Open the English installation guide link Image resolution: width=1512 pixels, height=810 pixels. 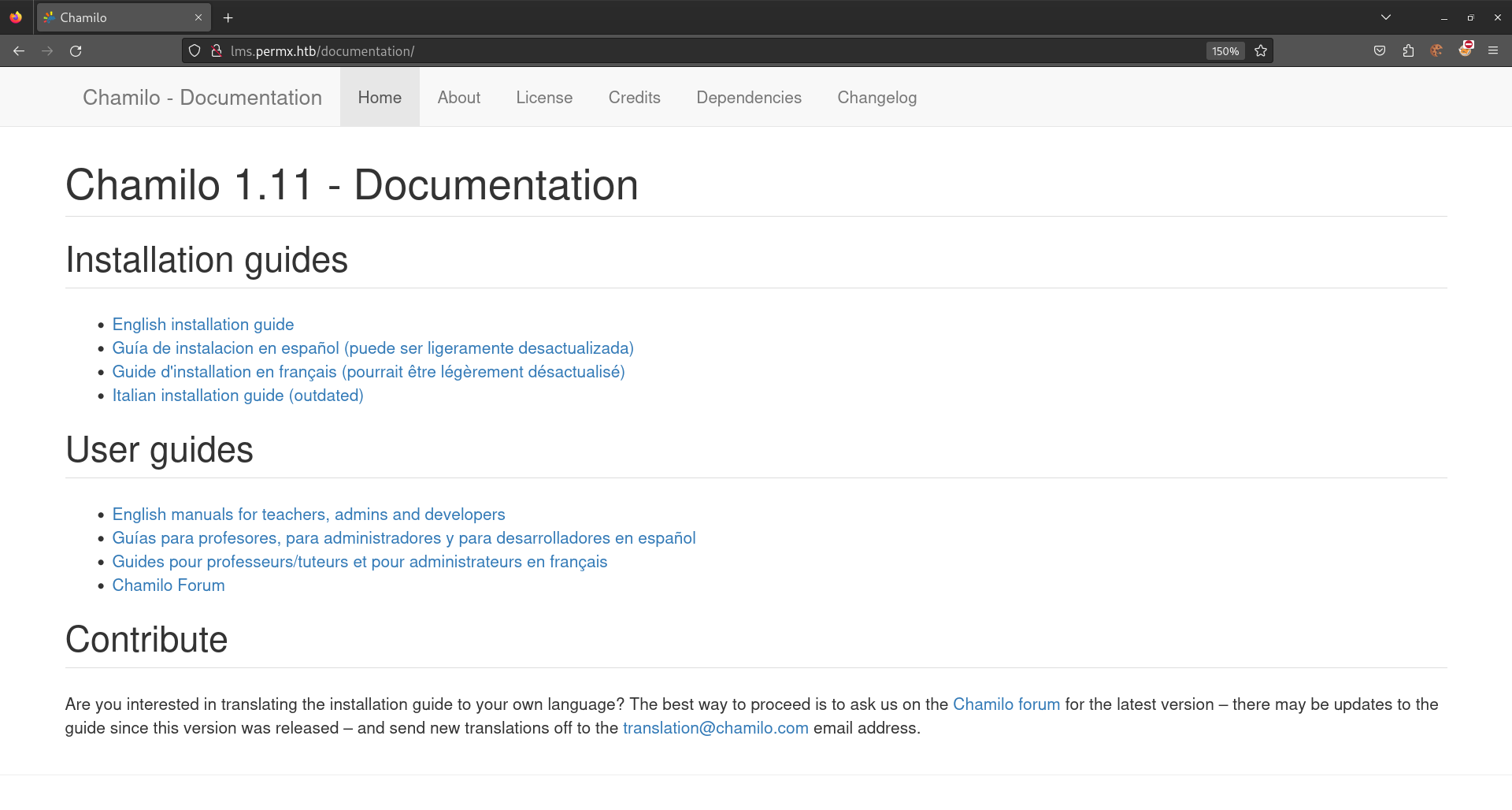tap(203, 325)
